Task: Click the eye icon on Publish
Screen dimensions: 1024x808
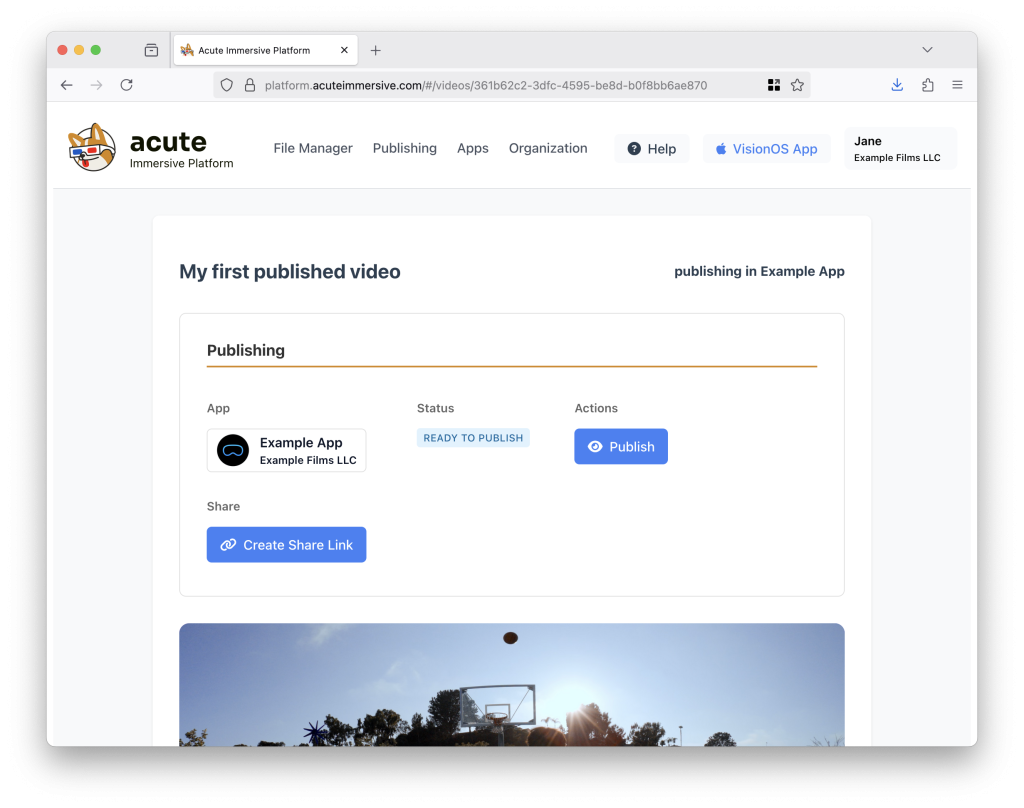Action: point(595,447)
